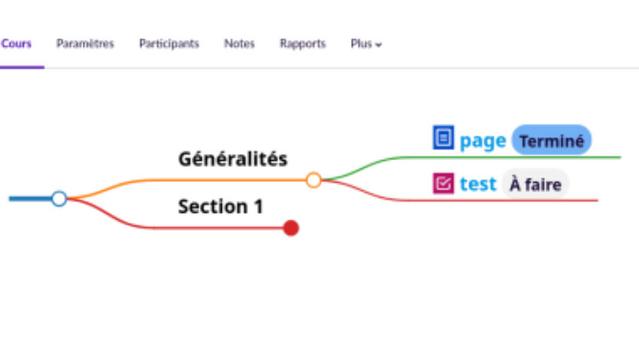Viewport: 639px width, 361px height.
Task: Open the page activity link
Action: (x=483, y=141)
